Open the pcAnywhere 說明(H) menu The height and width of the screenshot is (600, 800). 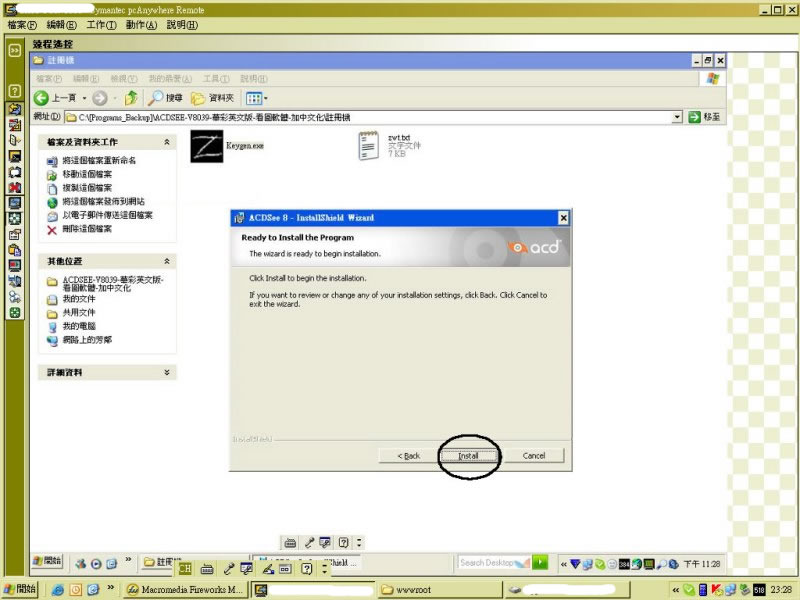click(x=182, y=24)
